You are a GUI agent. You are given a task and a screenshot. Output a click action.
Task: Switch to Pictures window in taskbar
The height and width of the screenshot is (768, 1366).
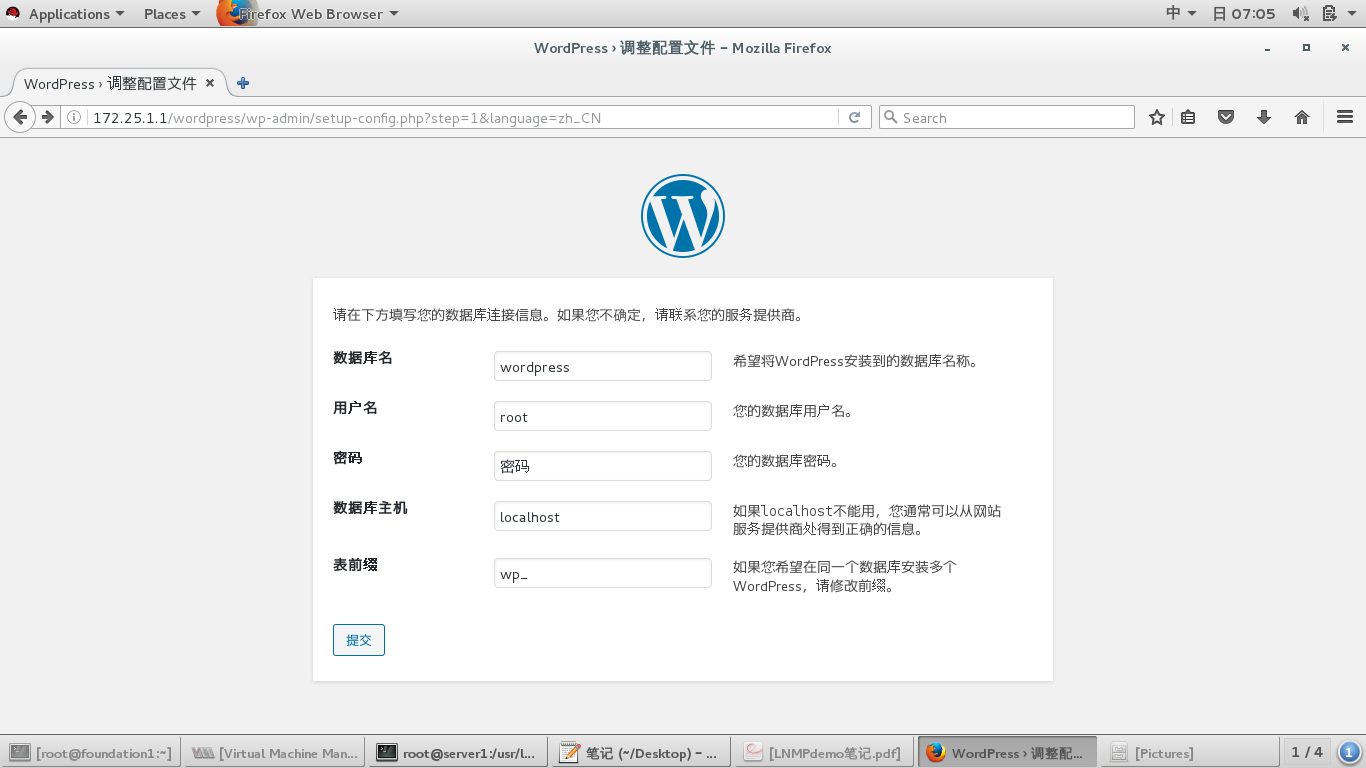click(1190, 753)
